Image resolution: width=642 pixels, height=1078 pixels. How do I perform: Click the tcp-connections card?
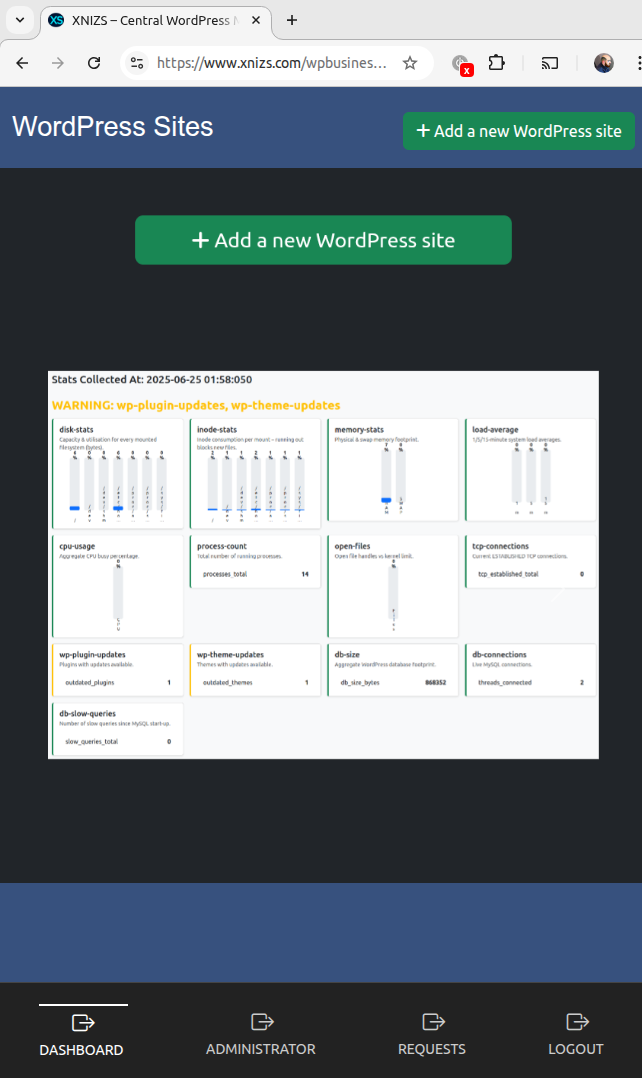point(530,562)
